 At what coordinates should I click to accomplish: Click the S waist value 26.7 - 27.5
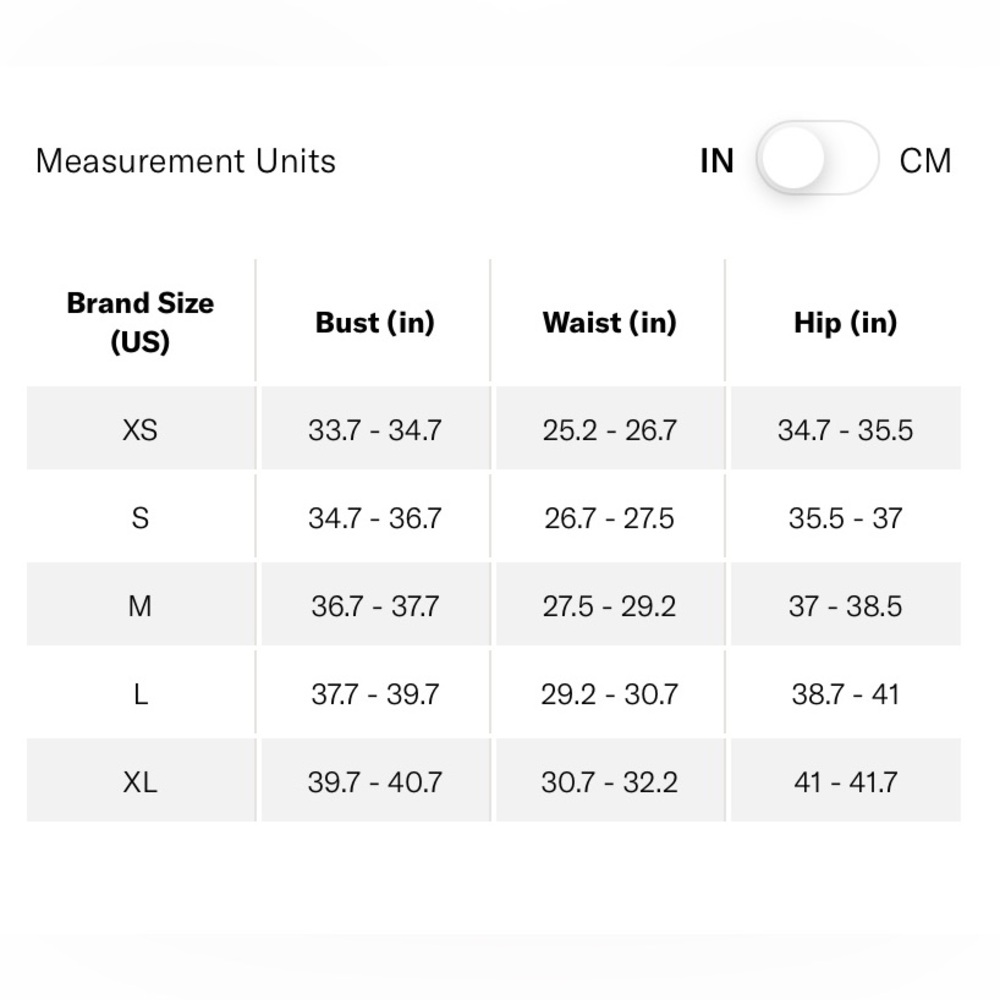[x=609, y=518]
